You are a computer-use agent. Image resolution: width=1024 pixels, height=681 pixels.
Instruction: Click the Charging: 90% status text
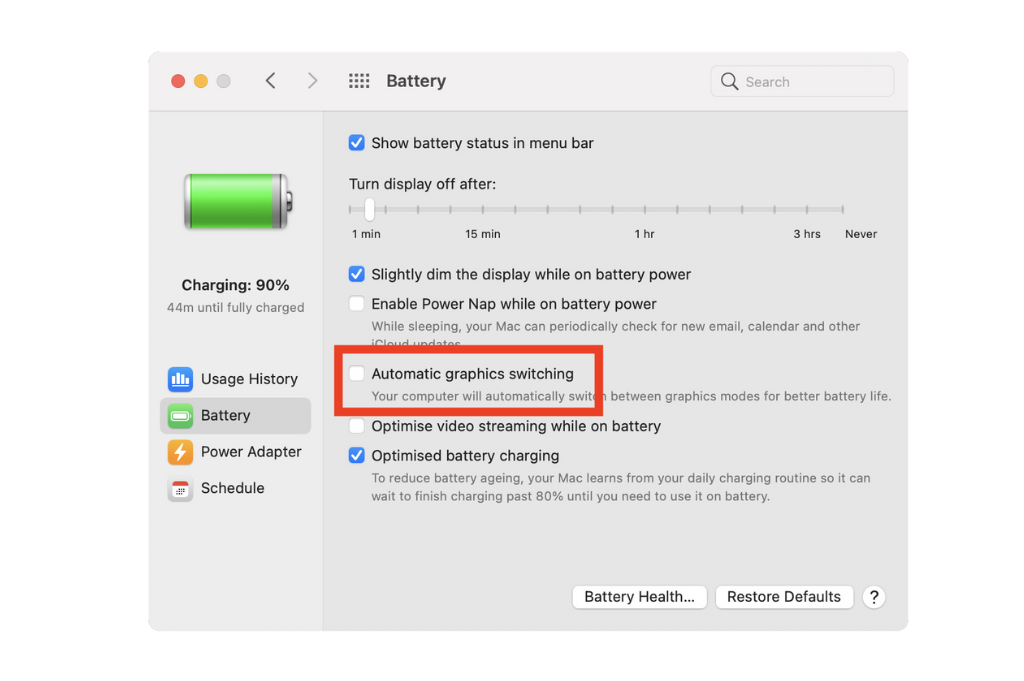pyautogui.click(x=235, y=285)
